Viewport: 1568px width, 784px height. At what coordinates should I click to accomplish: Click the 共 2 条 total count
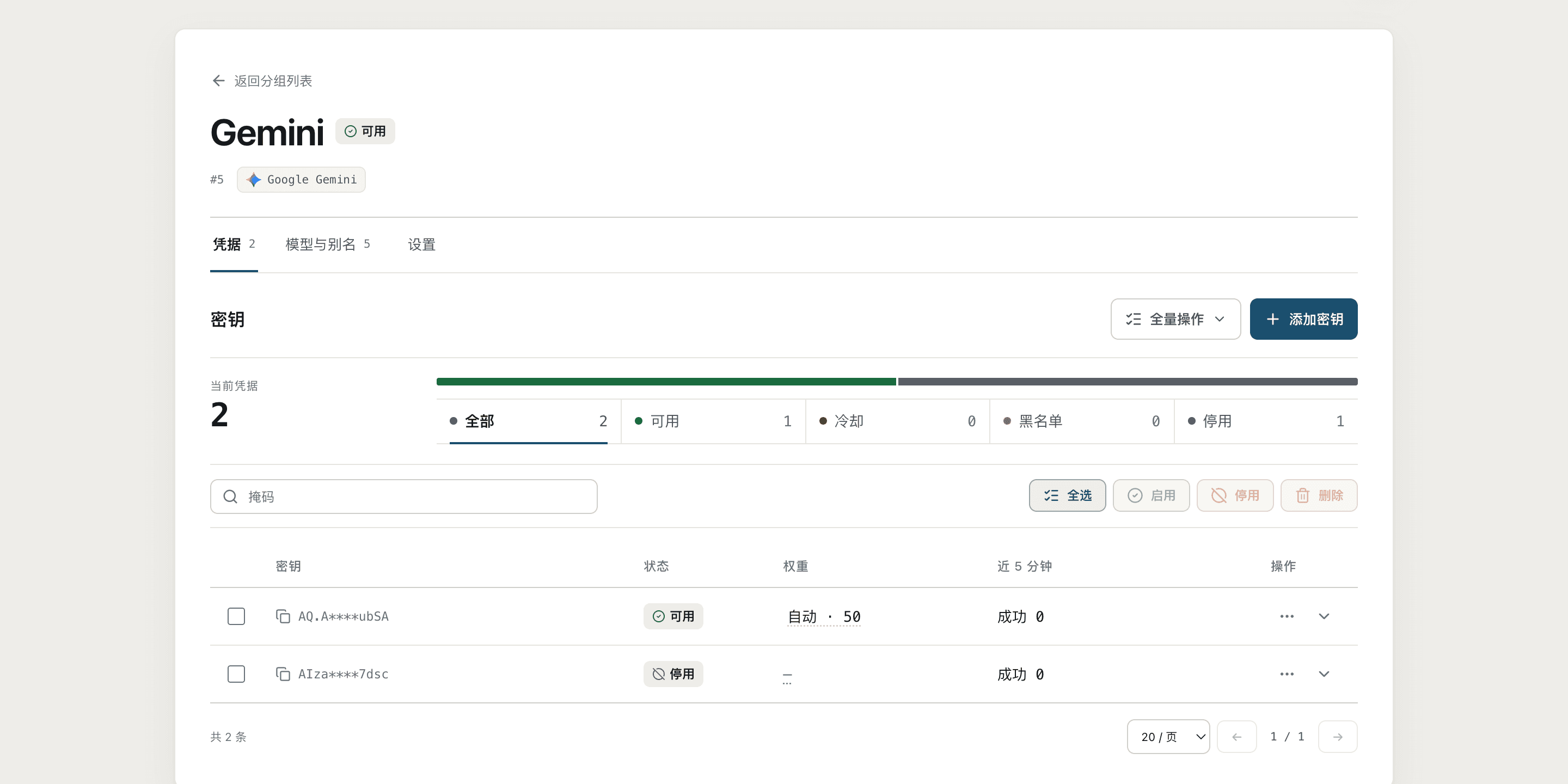coord(228,737)
